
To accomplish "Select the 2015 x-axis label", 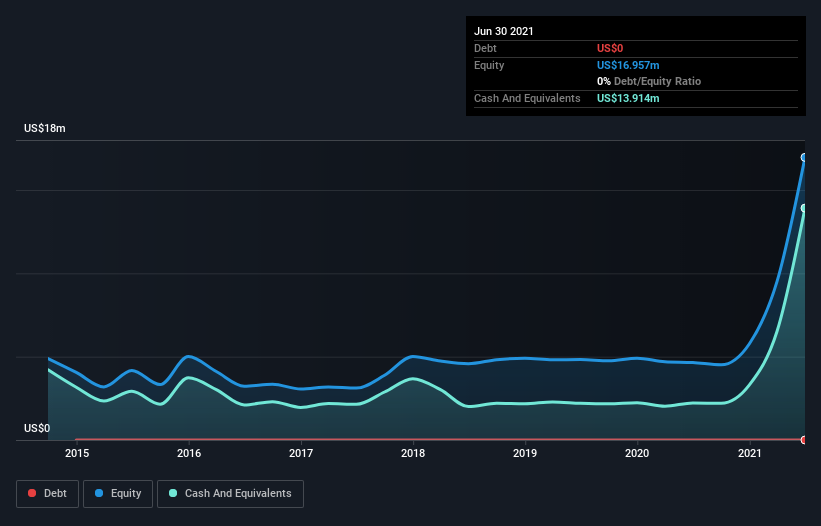I will coord(77,453).
